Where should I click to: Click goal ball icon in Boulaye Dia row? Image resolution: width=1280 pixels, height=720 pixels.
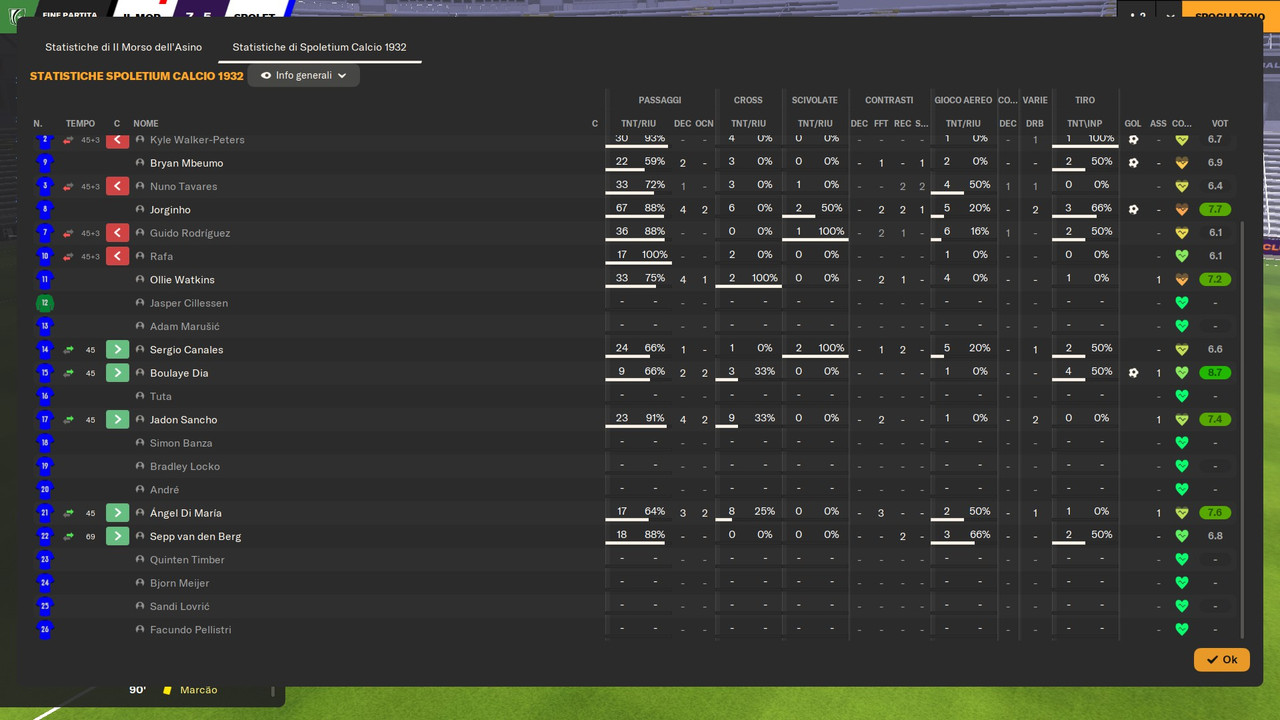click(1133, 373)
